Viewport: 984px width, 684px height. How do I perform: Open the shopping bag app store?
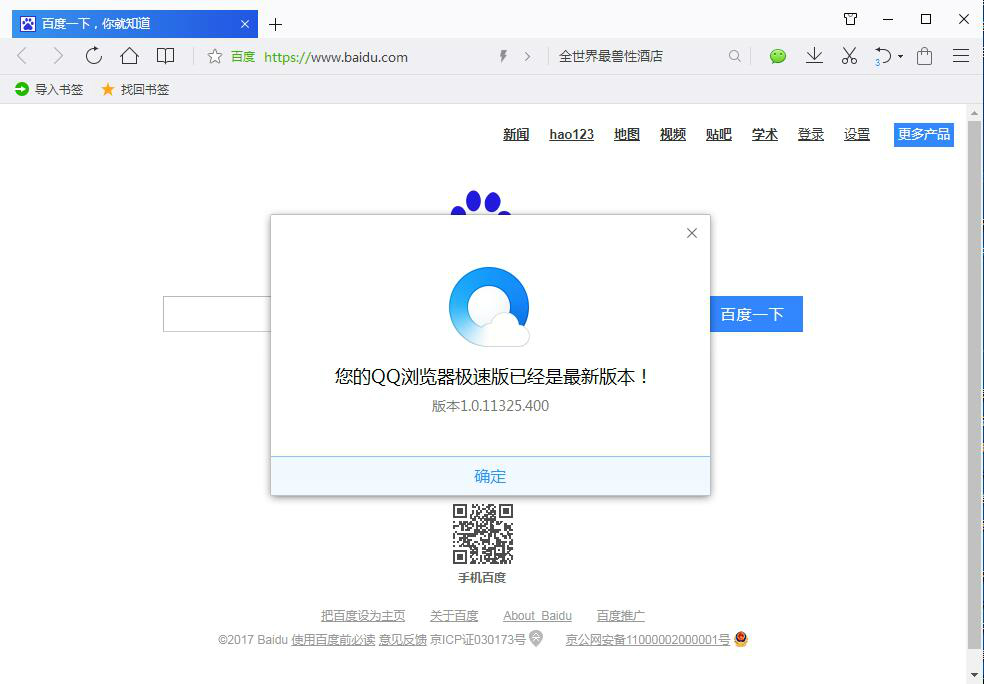(x=924, y=56)
